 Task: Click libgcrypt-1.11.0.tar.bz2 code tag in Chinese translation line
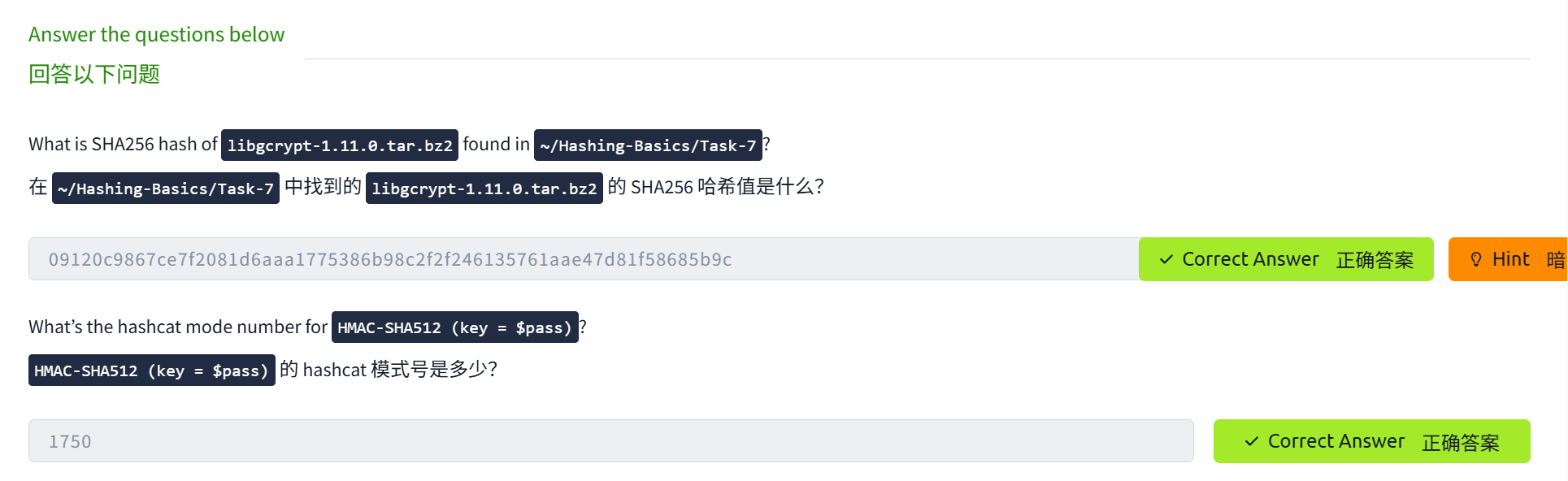pos(484,188)
